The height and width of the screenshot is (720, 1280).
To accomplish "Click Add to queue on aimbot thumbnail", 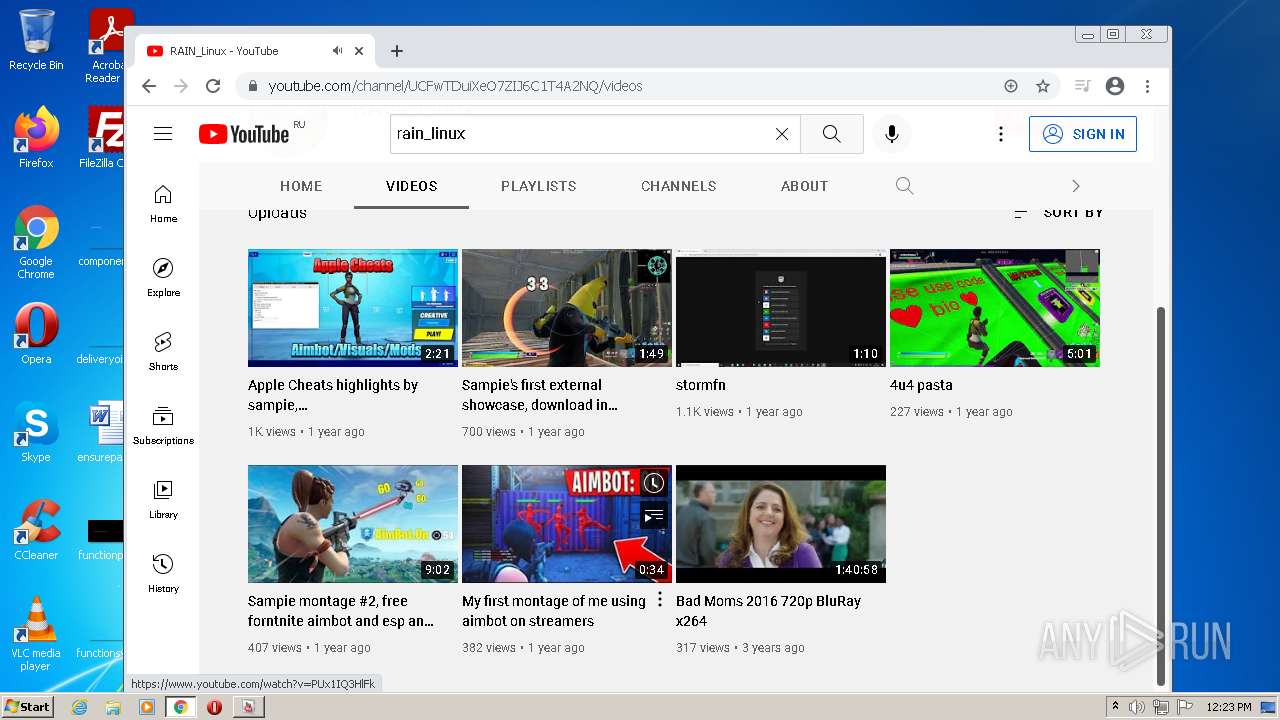I will 653,516.
